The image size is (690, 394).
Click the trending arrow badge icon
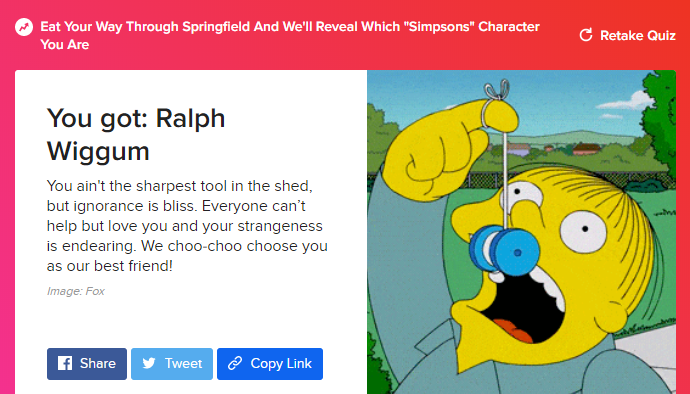[24, 27]
